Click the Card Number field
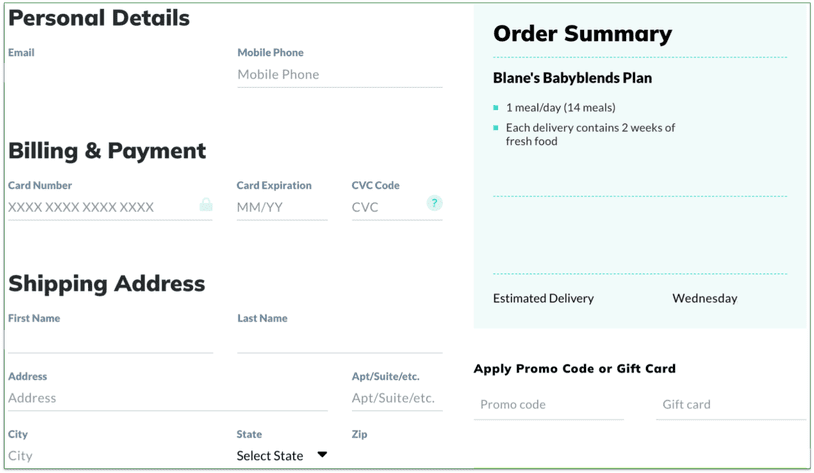 (x=100, y=207)
